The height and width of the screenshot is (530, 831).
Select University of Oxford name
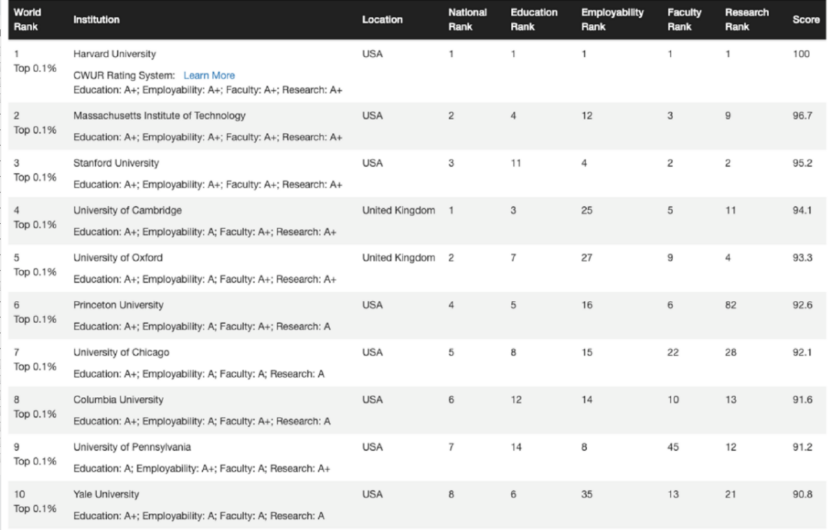click(x=118, y=258)
